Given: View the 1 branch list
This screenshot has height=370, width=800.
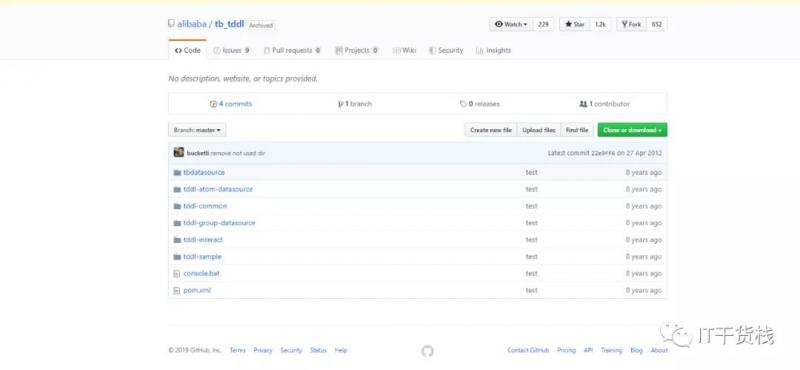Looking at the screenshot, I should tap(355, 104).
